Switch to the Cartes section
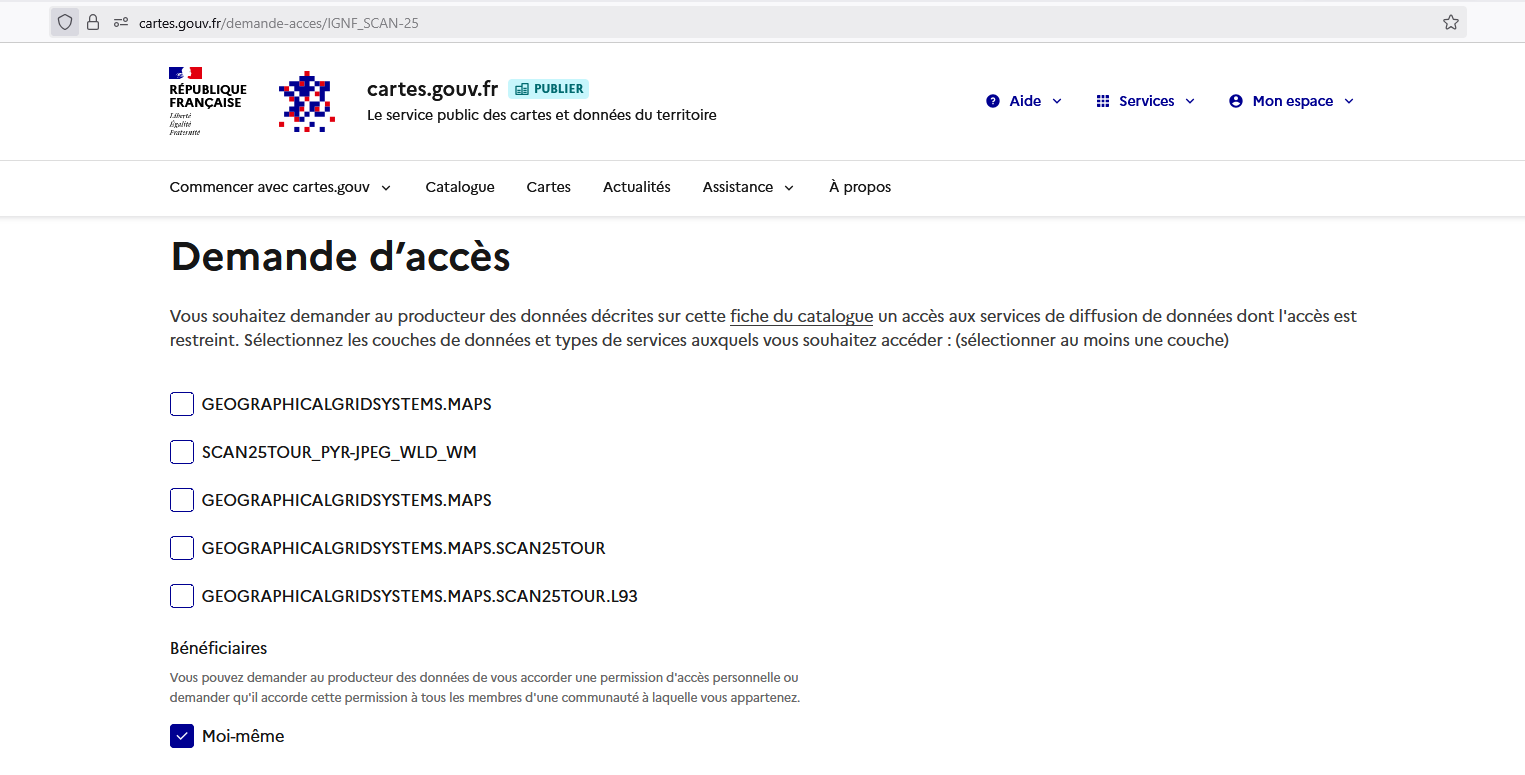Image resolution: width=1525 pixels, height=775 pixels. [x=548, y=187]
